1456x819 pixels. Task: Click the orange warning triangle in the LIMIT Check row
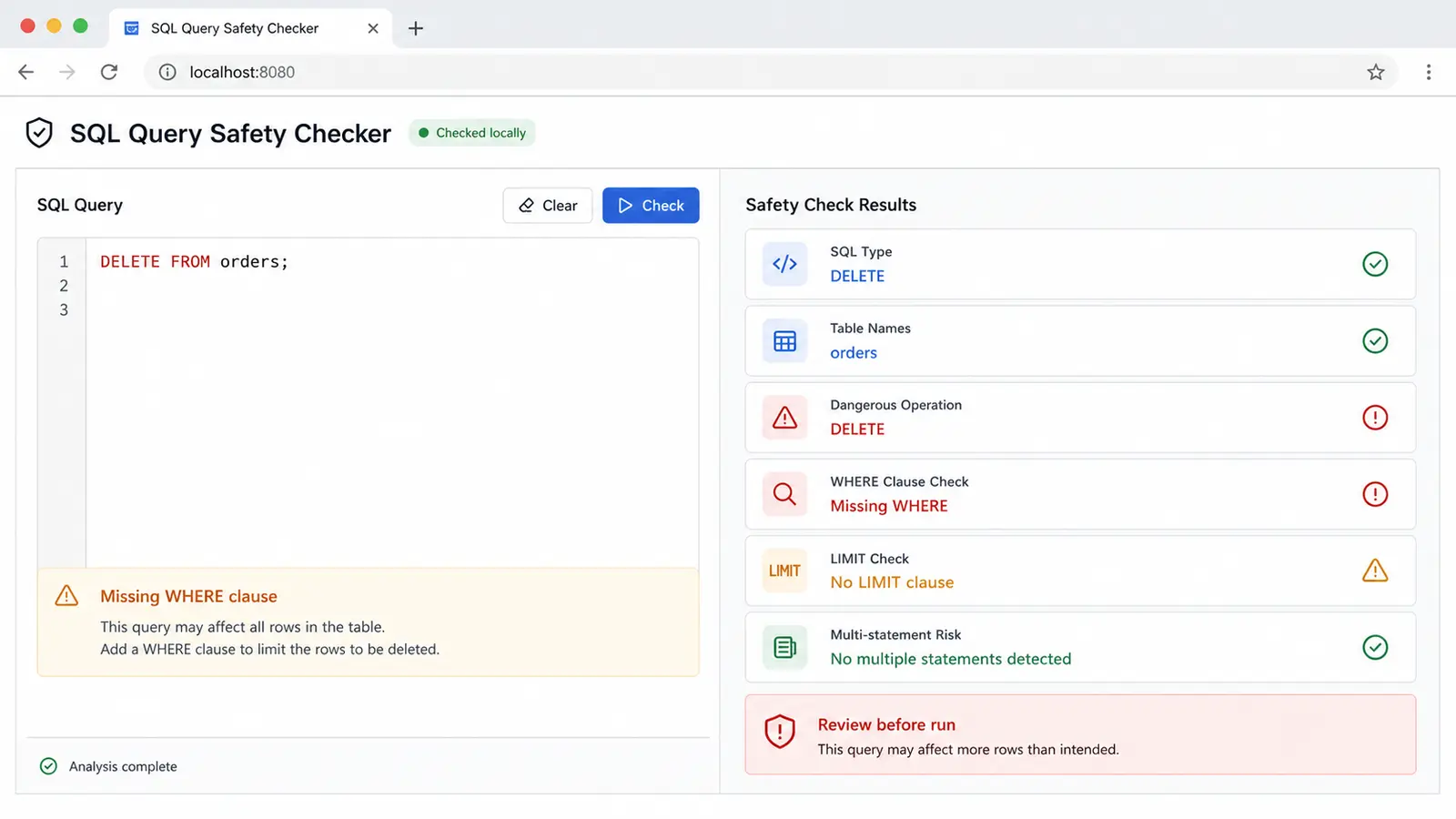1375,571
